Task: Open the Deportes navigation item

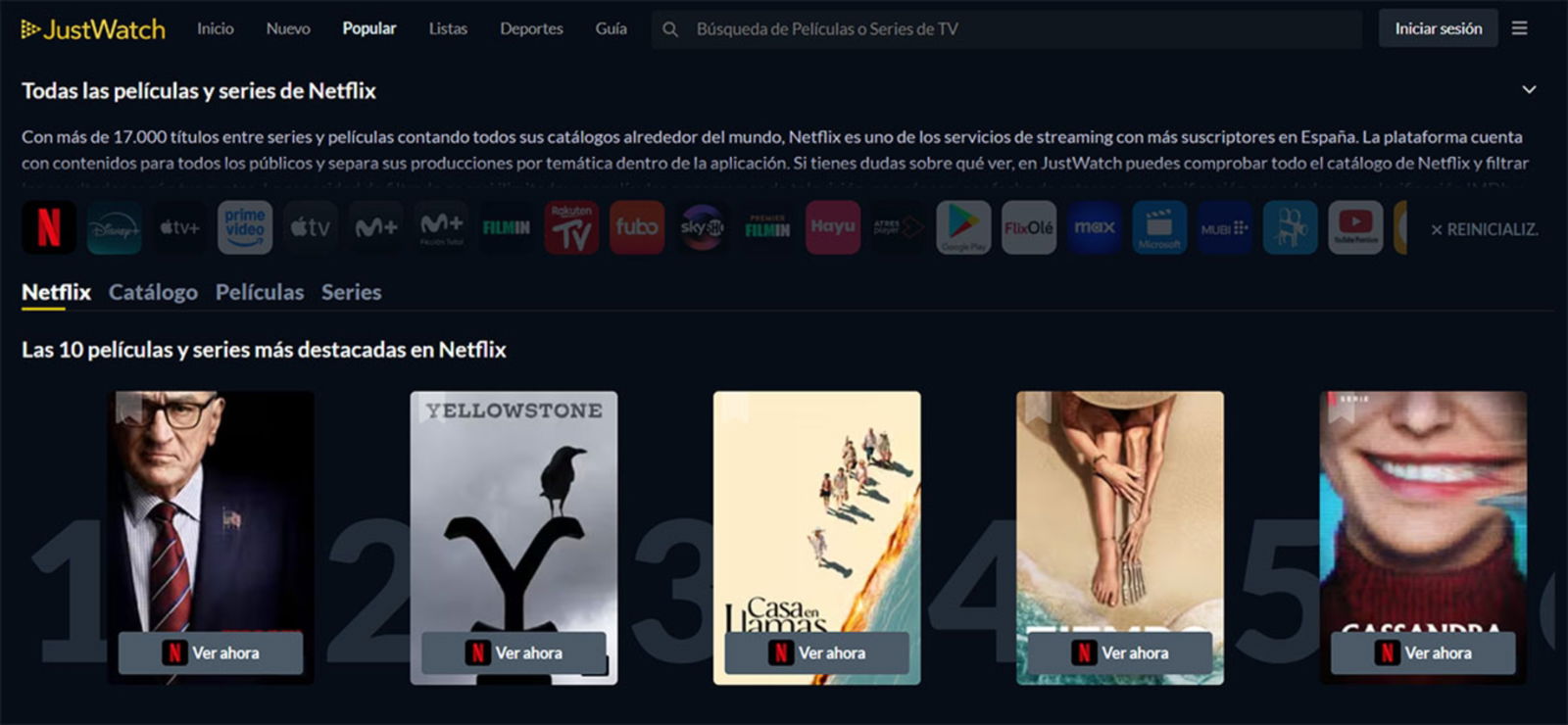Action: pos(531,28)
